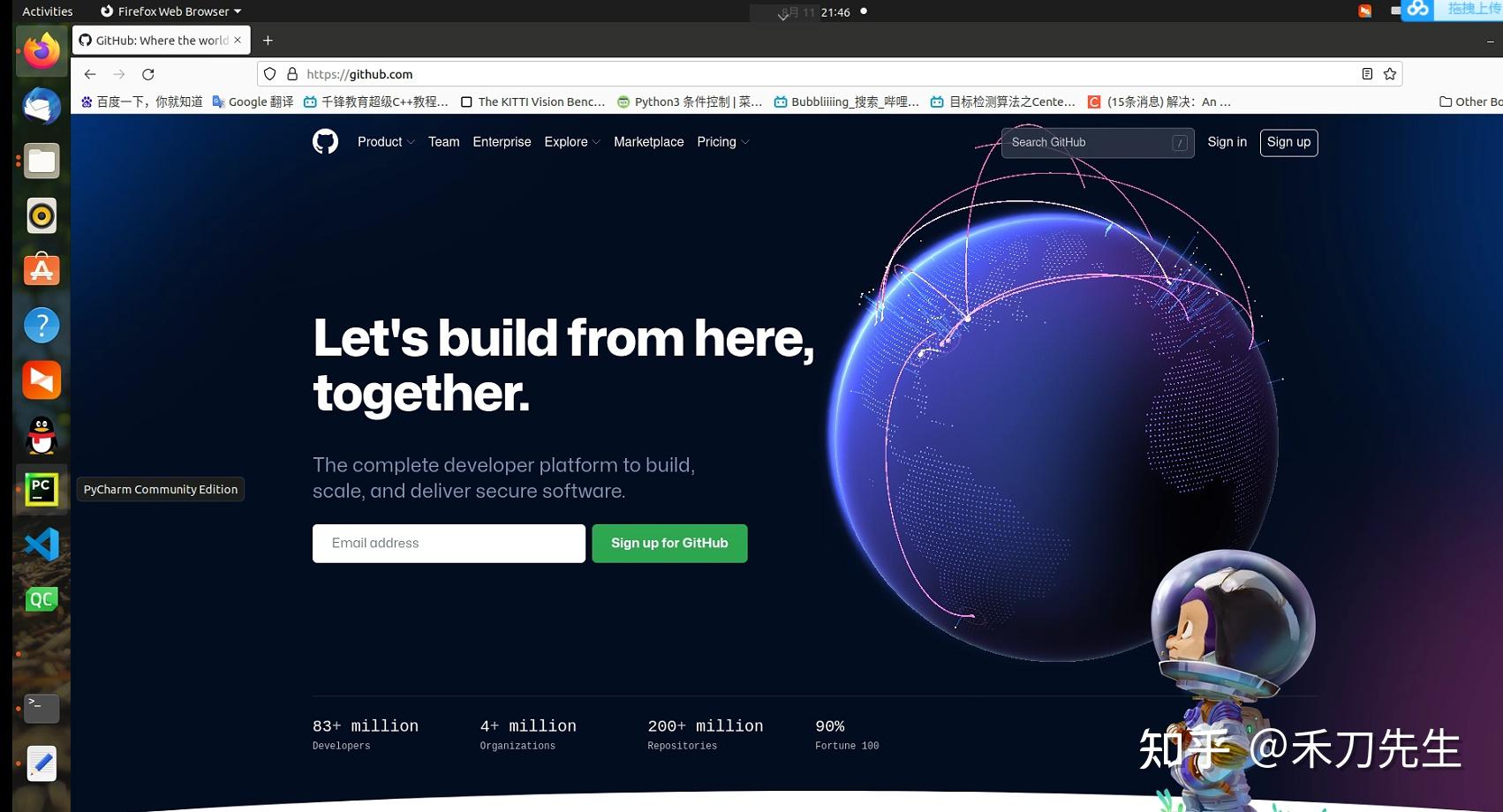Image resolution: width=1503 pixels, height=812 pixels.
Task: Reload the page with the refresh icon
Action: [x=148, y=74]
